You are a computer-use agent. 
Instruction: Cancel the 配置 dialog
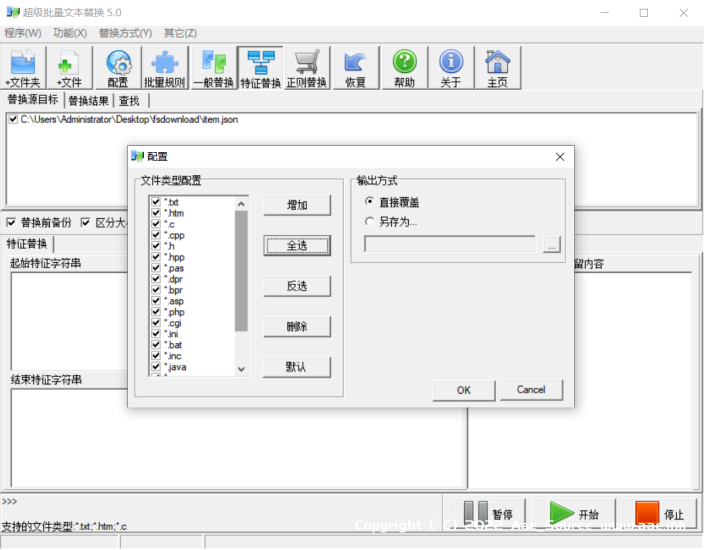(x=531, y=390)
